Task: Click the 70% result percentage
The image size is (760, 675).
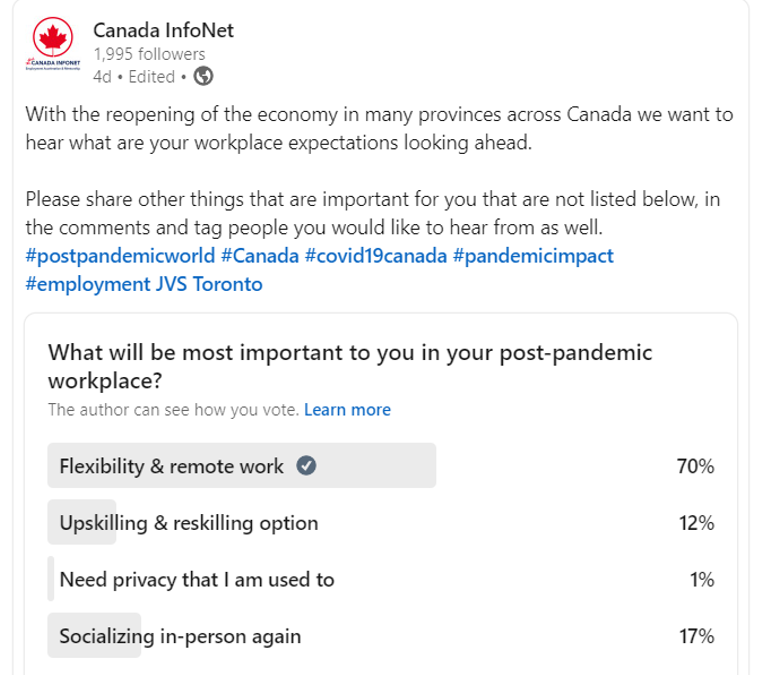Action: click(695, 466)
